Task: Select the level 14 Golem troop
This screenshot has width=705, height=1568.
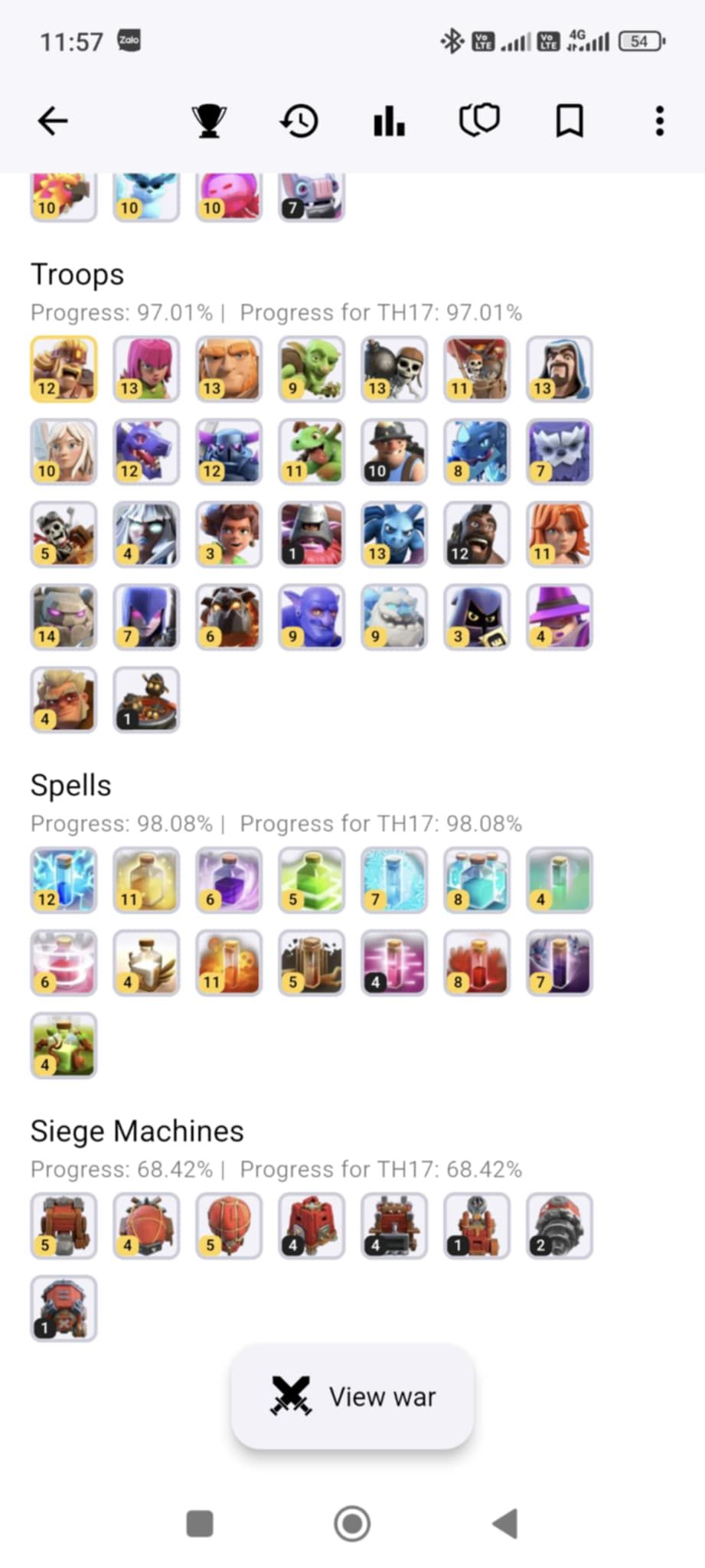Action: [64, 617]
